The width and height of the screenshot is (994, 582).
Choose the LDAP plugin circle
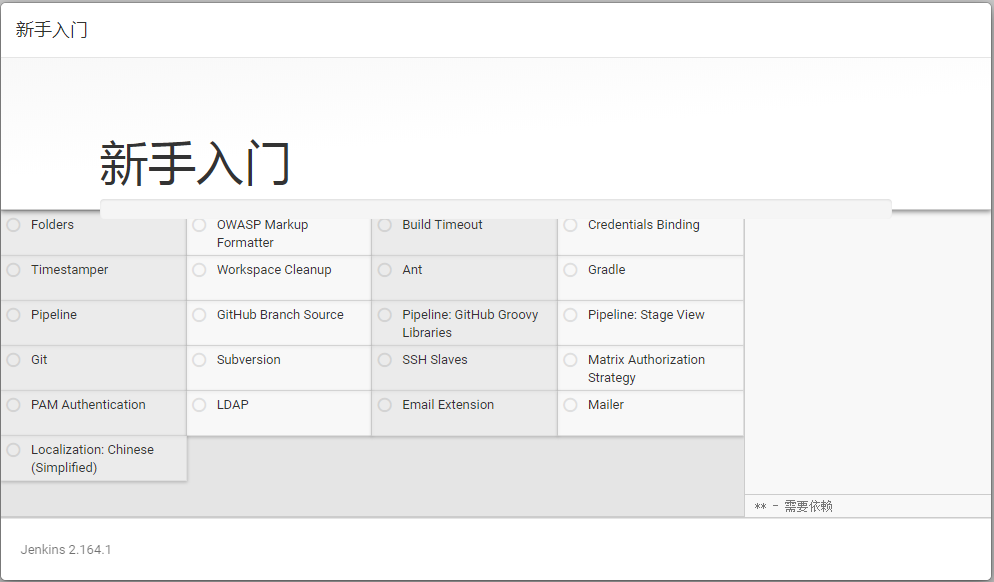(x=199, y=405)
